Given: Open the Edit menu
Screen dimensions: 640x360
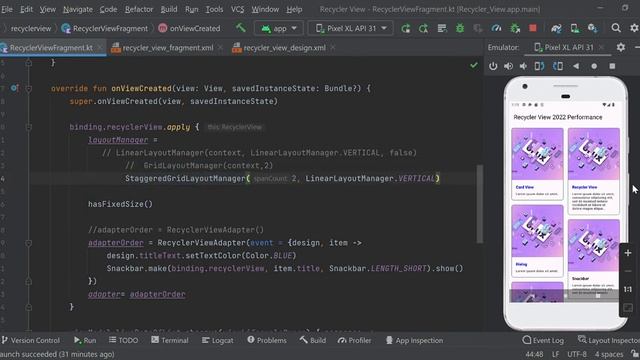Looking at the screenshot, I should (27, 9).
